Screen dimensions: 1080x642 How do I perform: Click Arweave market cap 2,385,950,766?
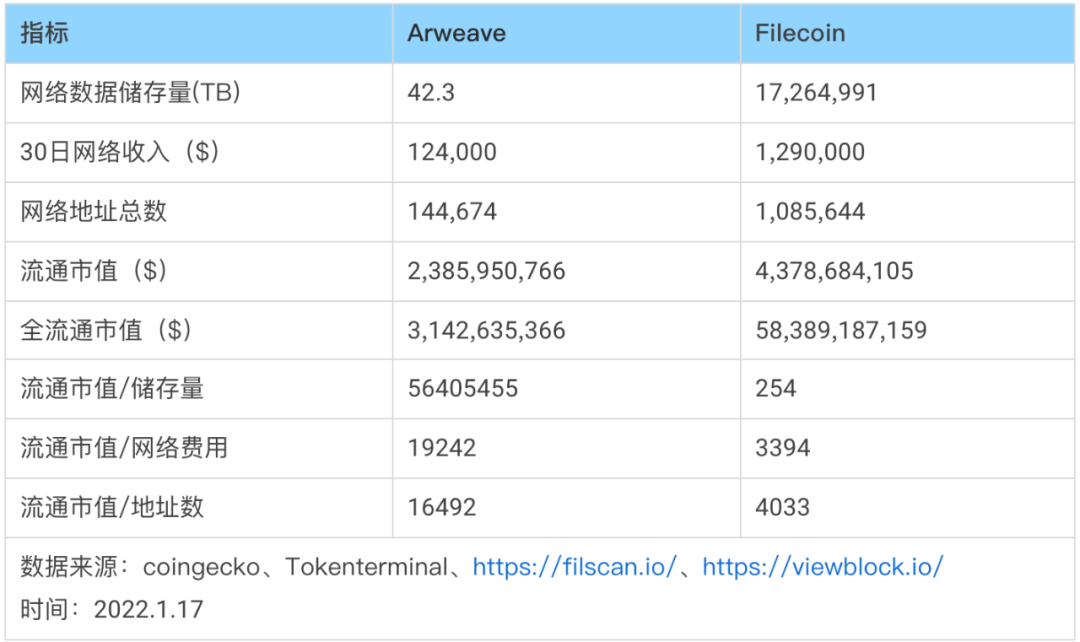point(486,271)
